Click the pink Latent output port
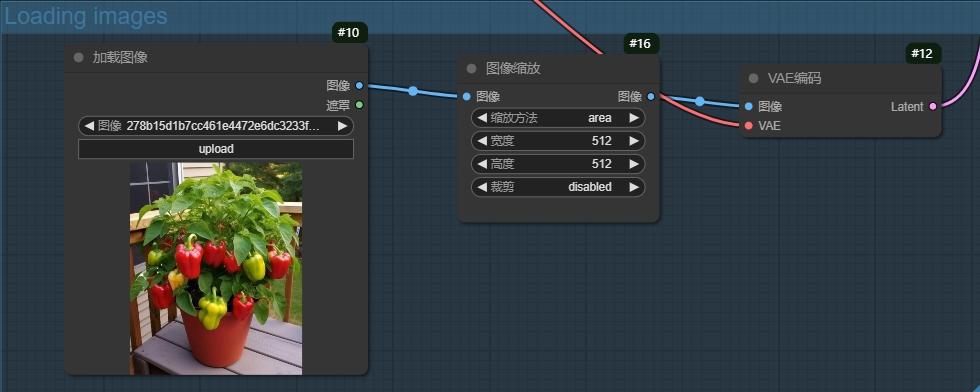 tap(933, 106)
